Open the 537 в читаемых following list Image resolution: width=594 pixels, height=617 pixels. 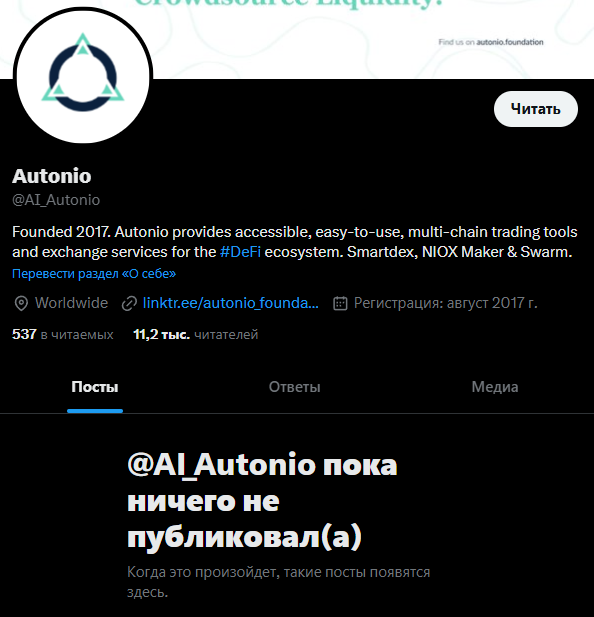point(63,334)
